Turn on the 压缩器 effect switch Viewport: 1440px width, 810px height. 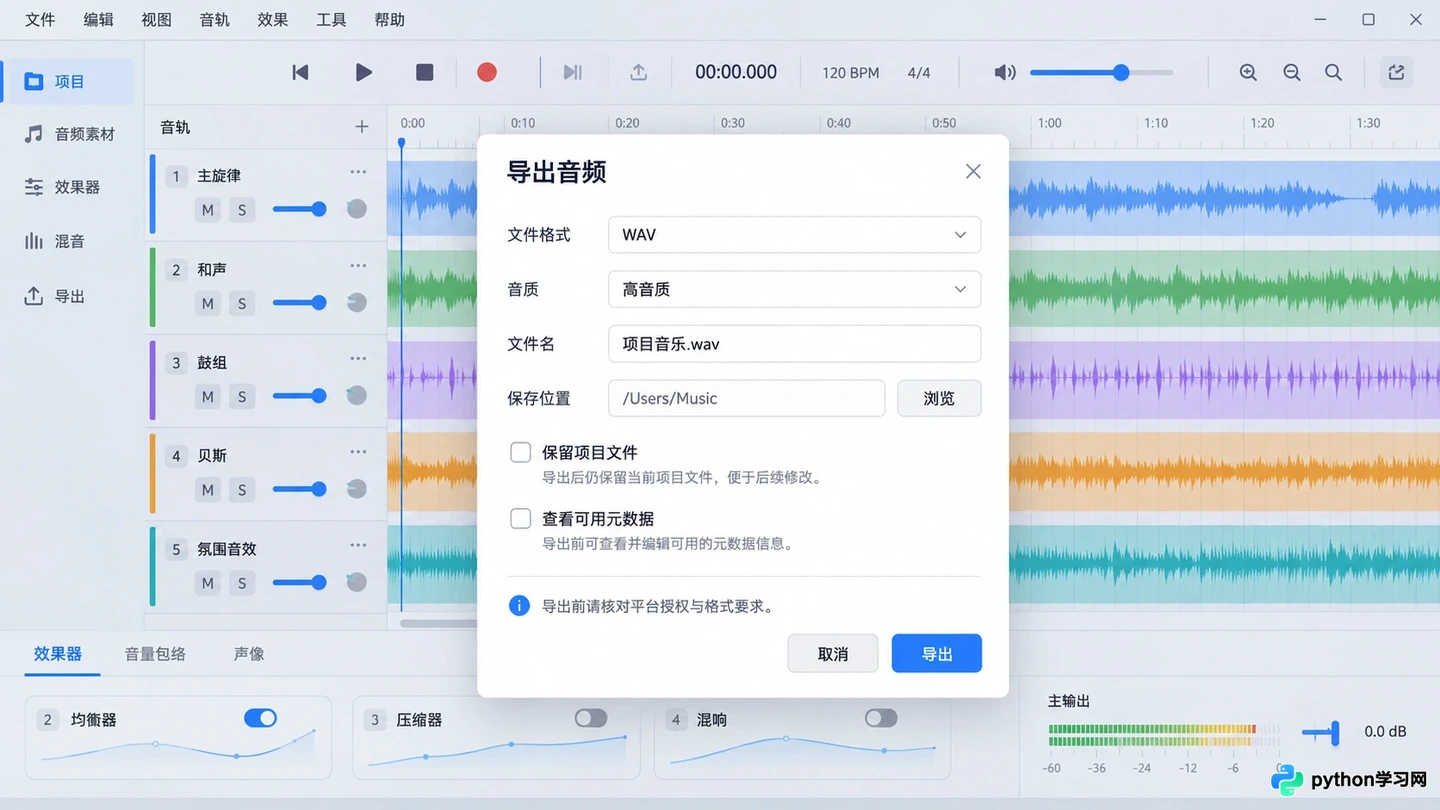tap(591, 718)
